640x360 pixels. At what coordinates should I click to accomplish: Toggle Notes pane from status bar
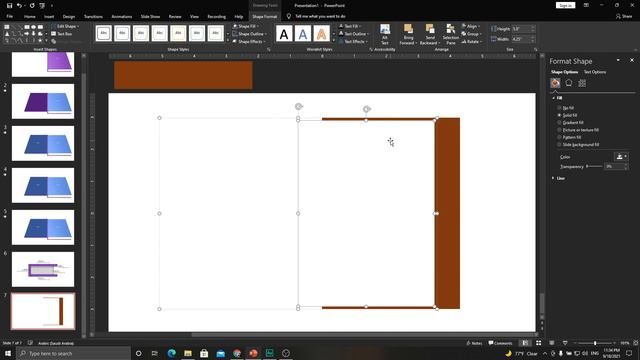474,343
